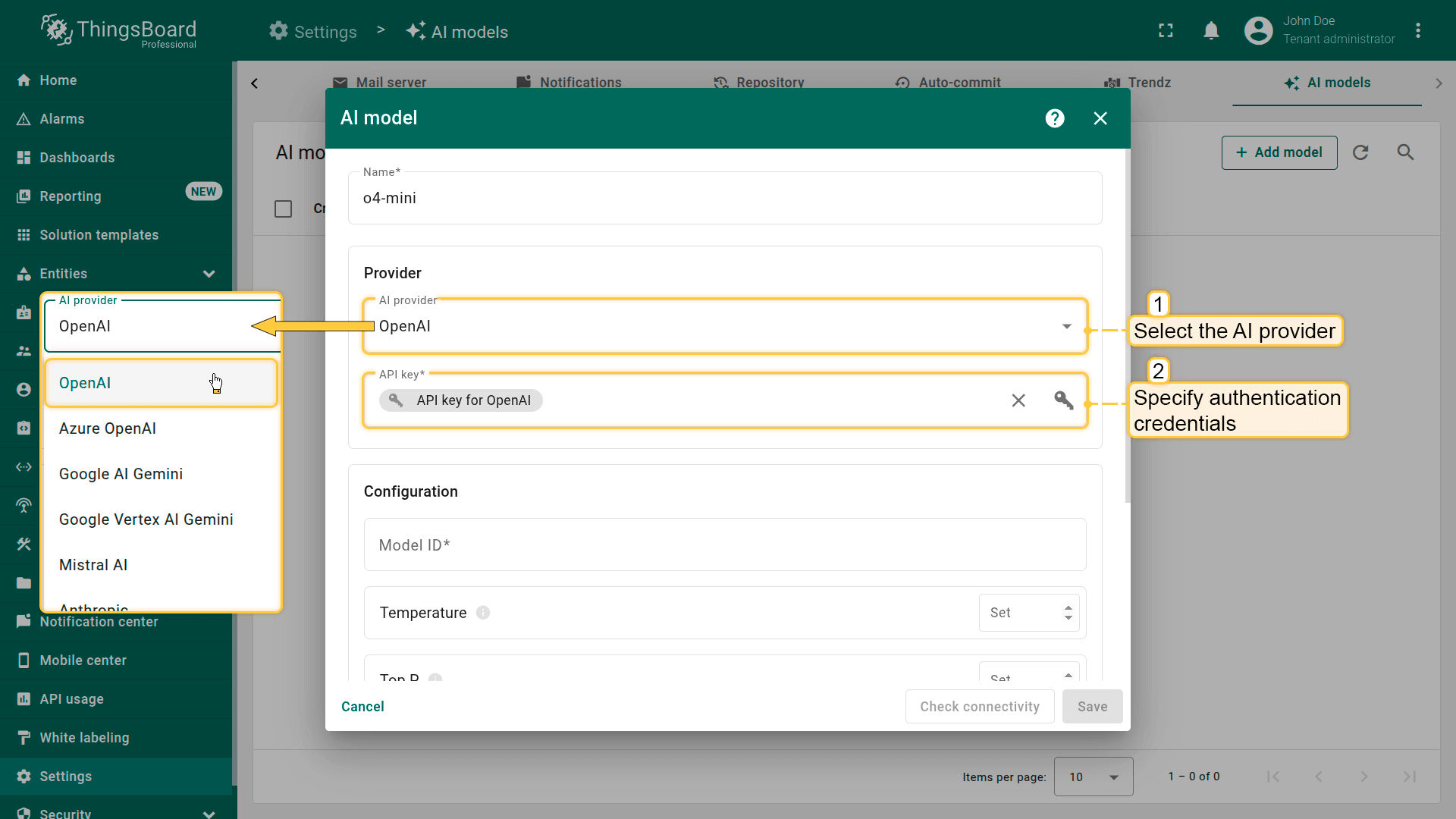Close the AI model dialog

pyautogui.click(x=1100, y=118)
